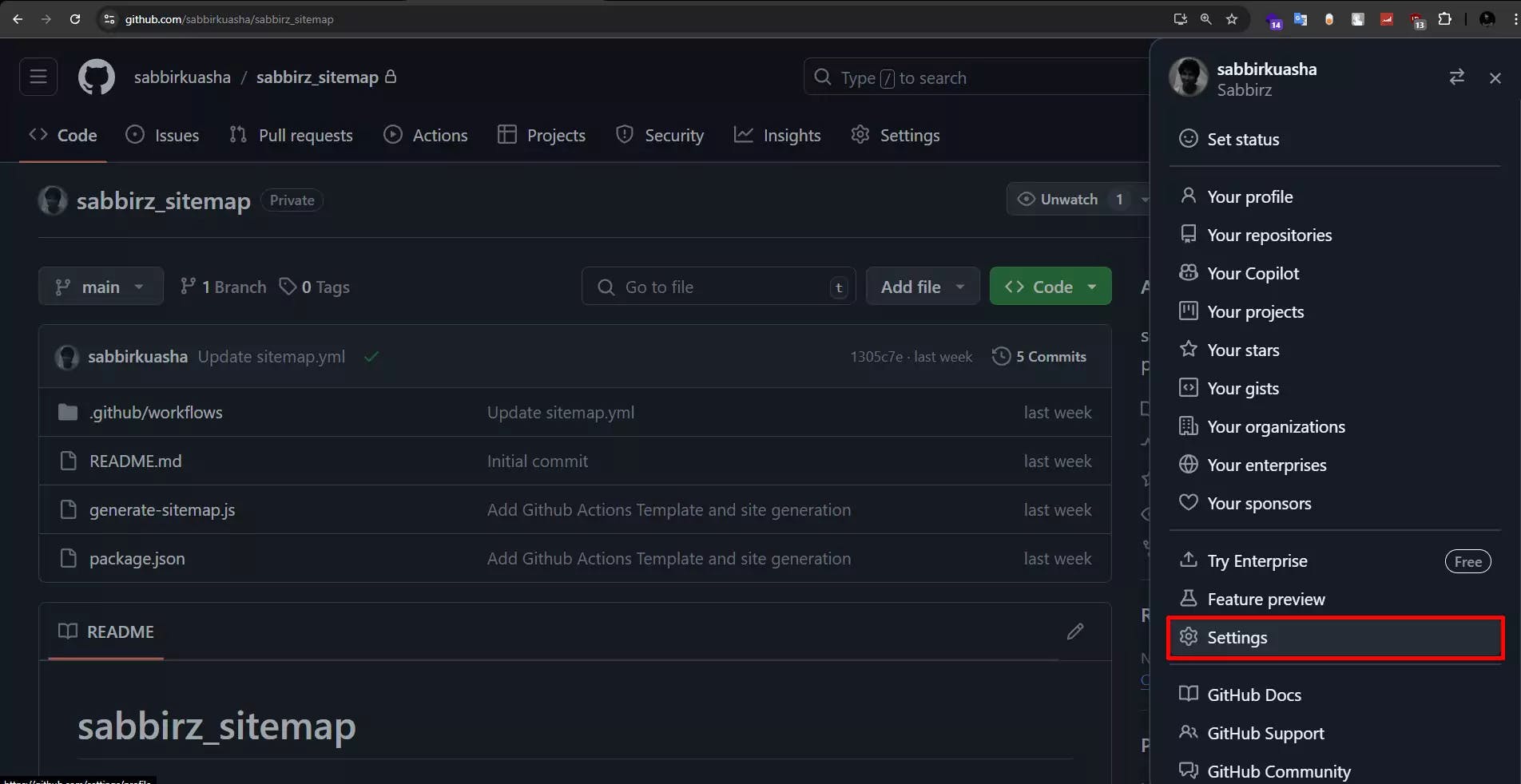
Task: Open browser profile avatar icon
Action: (1487, 19)
